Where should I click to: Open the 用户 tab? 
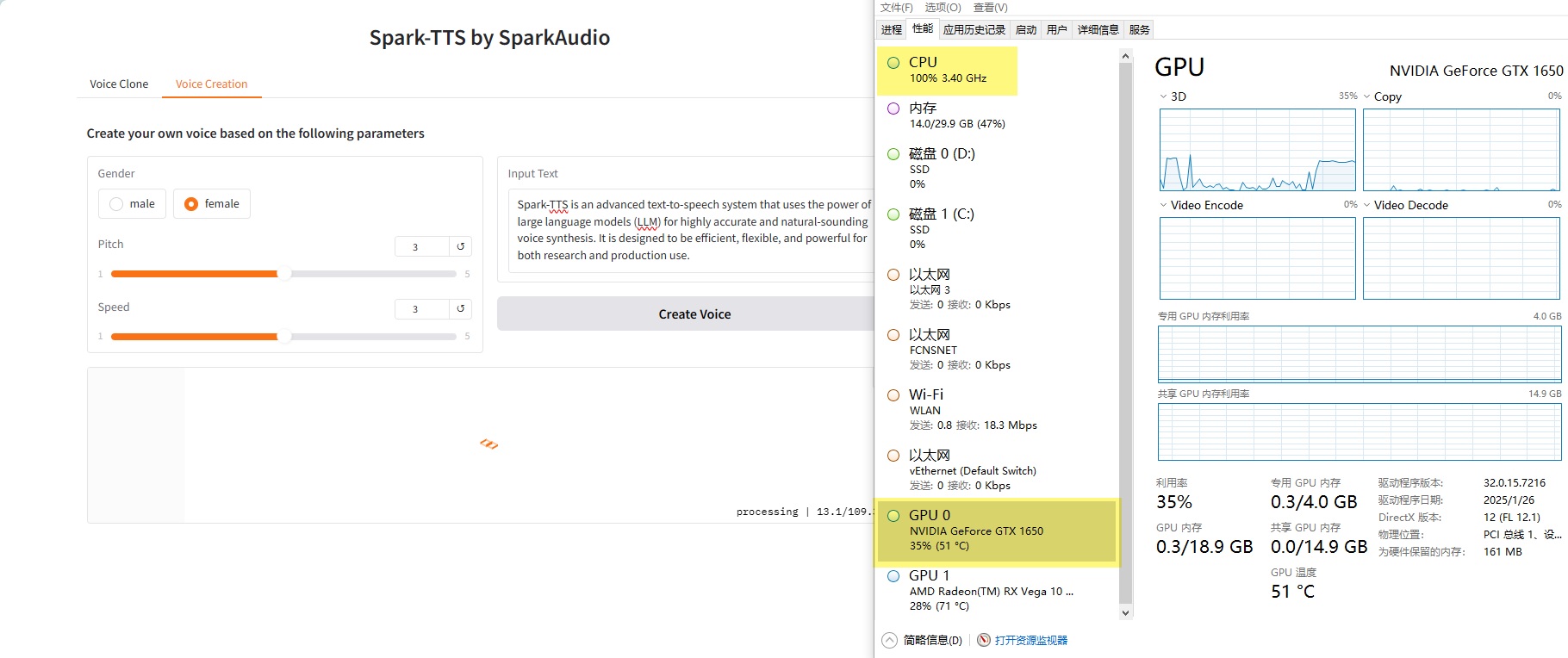click(x=1057, y=29)
